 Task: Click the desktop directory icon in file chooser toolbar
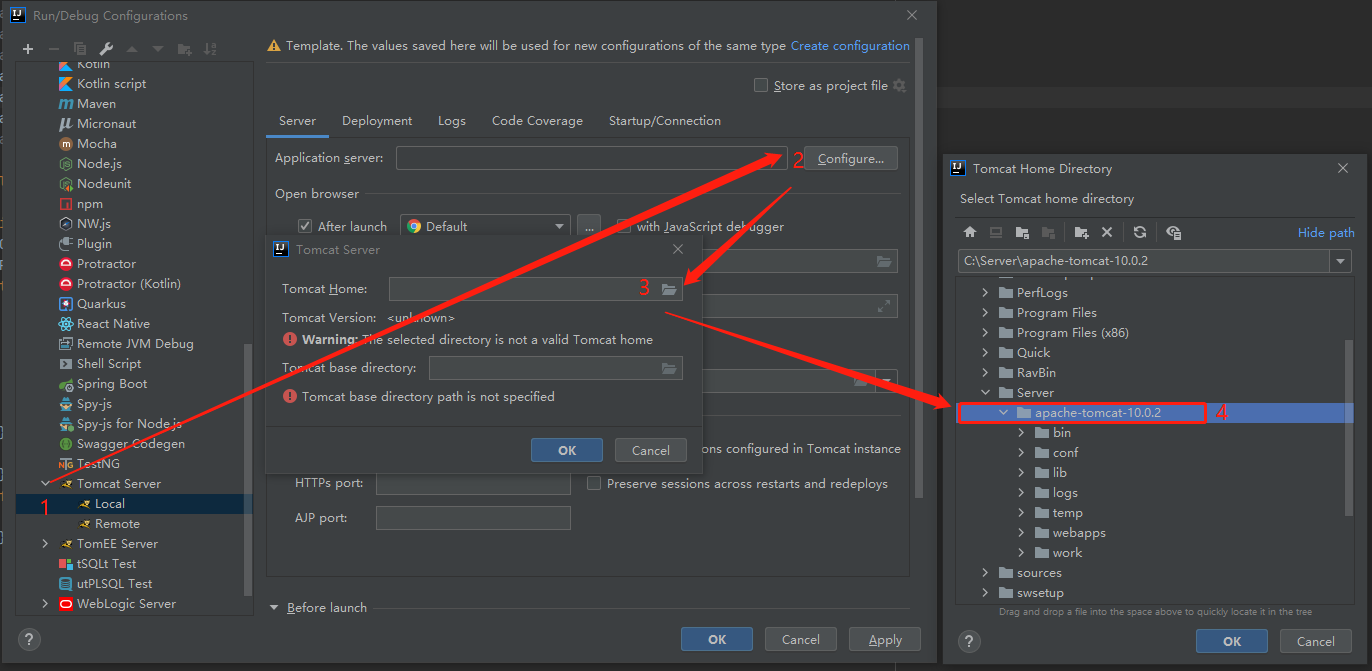tap(996, 232)
